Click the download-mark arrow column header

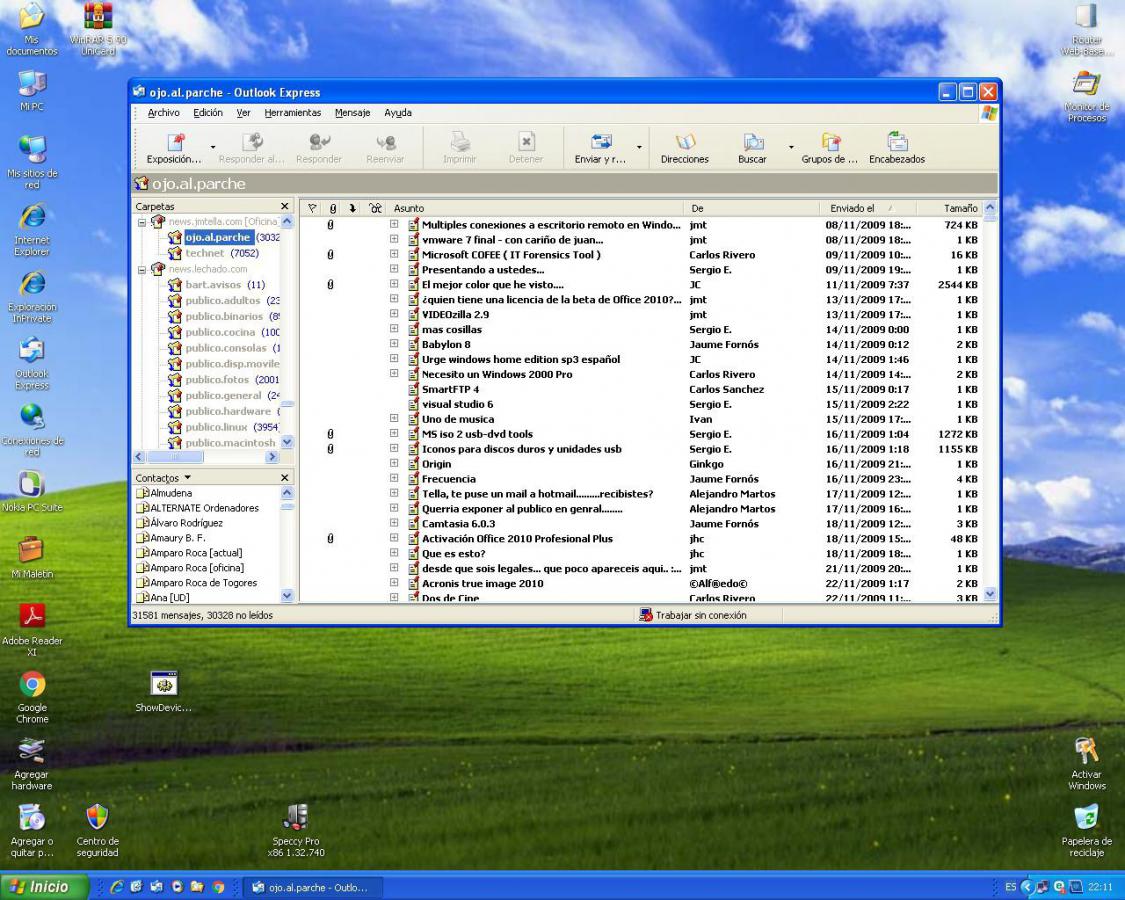352,208
